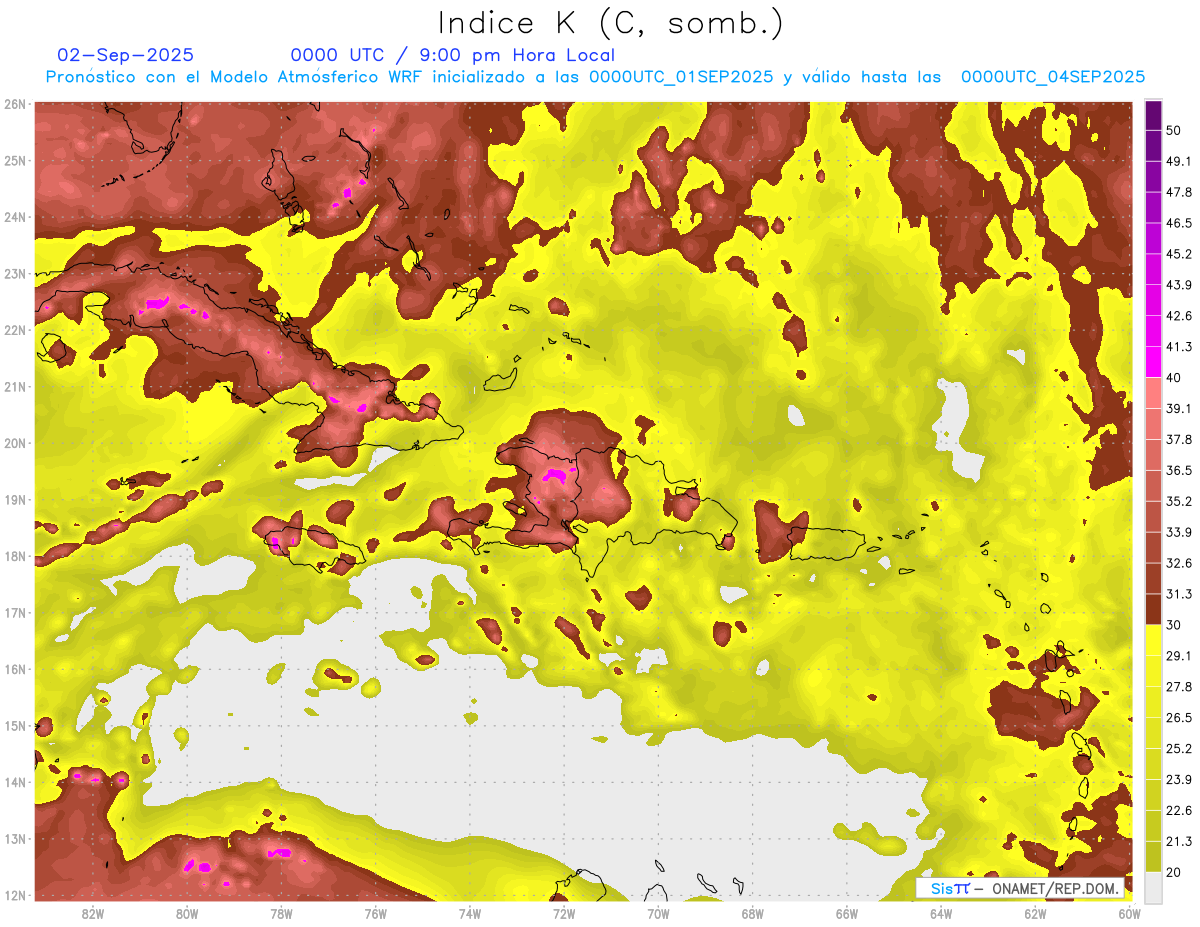This screenshot has height=927, width=1200.
Task: Click the "74W" longitude label
Action: [x=469, y=914]
